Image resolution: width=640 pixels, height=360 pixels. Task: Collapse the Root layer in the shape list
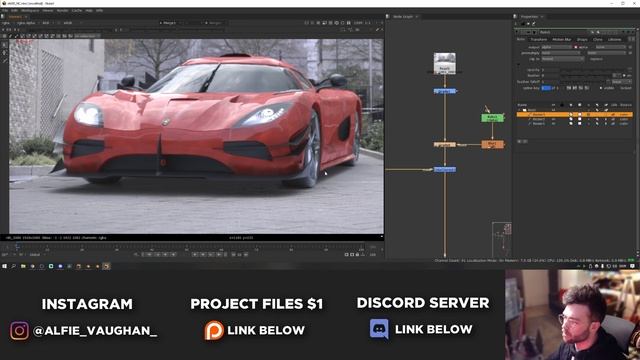pos(520,110)
